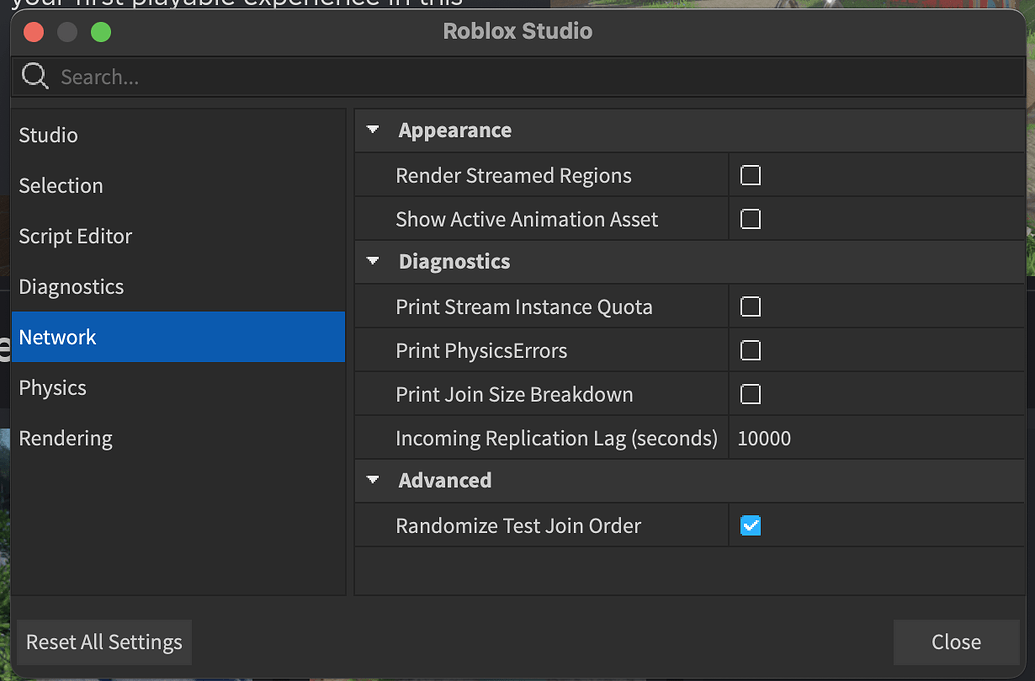The image size is (1035, 681).
Task: Open the Diagnostics settings category
Action: point(178,286)
